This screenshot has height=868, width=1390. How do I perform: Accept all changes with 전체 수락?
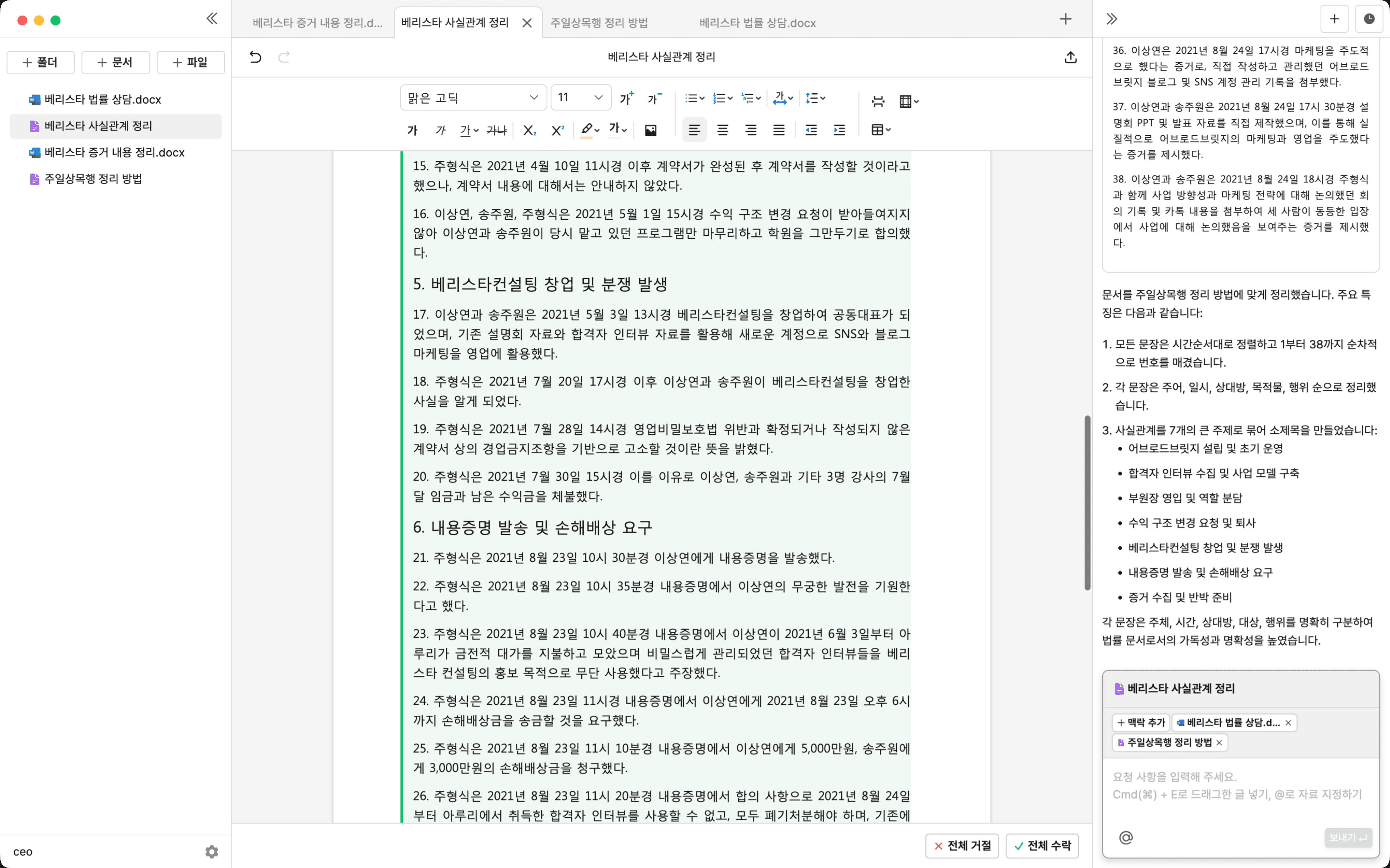tap(1042, 845)
